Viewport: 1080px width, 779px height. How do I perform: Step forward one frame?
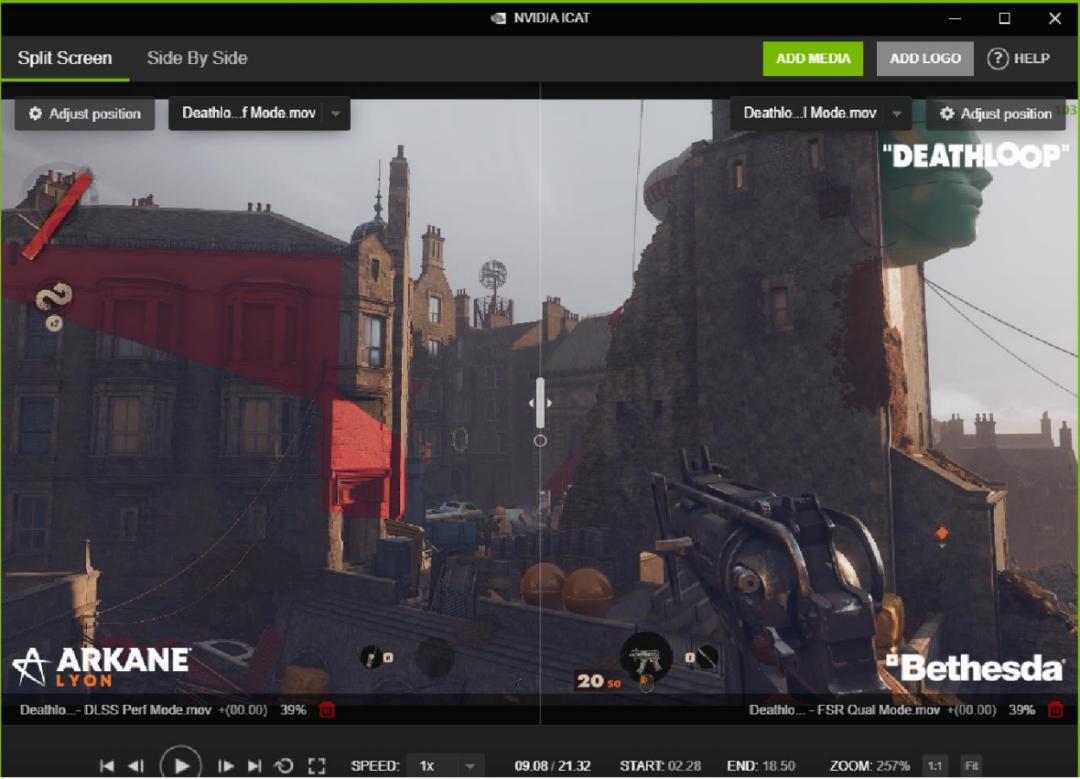(225, 766)
